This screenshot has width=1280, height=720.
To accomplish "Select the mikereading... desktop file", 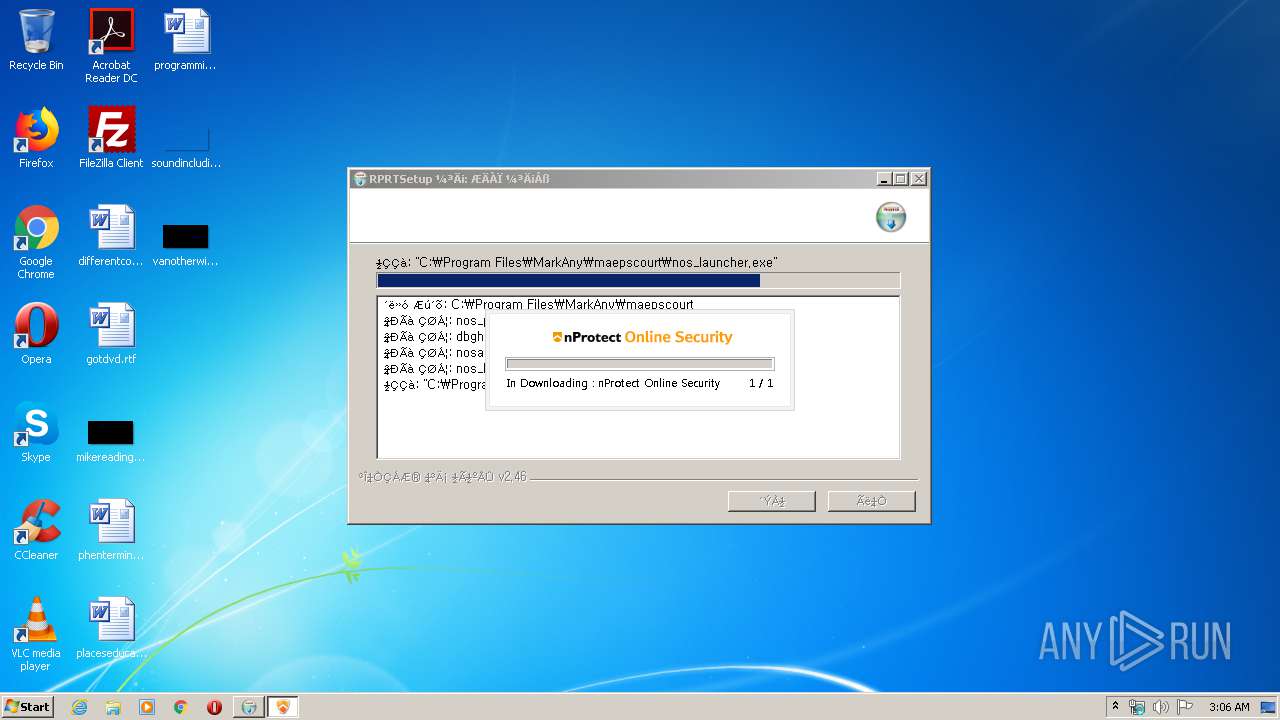I will (x=110, y=442).
